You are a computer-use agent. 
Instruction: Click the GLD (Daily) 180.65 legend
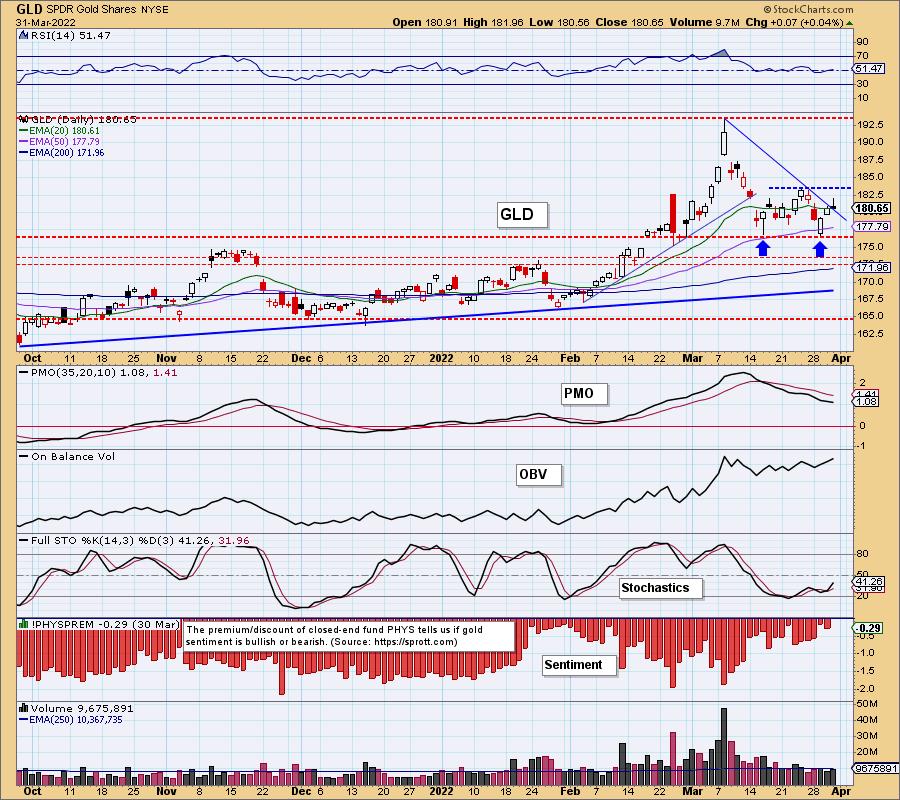[83, 119]
